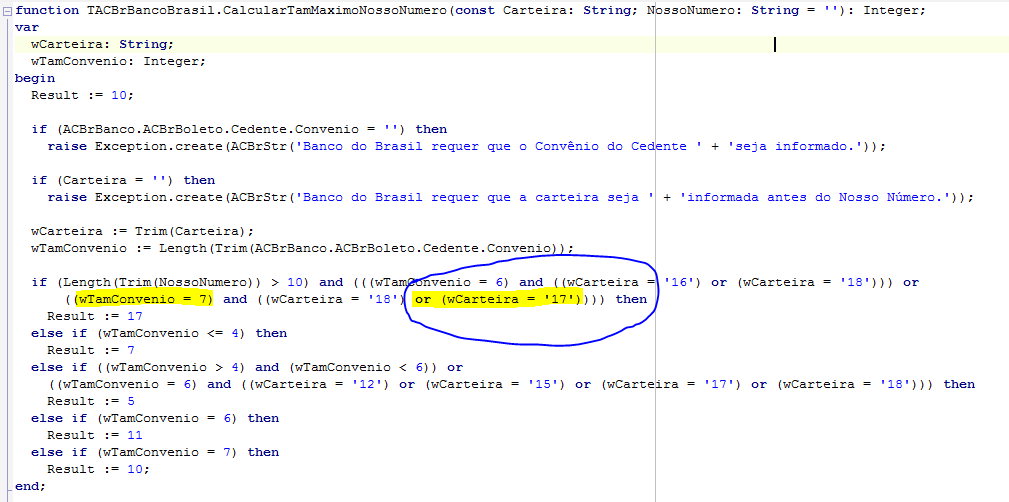Click the 'Result := 17' line
This screenshot has height=502, width=1009.
(x=95, y=316)
